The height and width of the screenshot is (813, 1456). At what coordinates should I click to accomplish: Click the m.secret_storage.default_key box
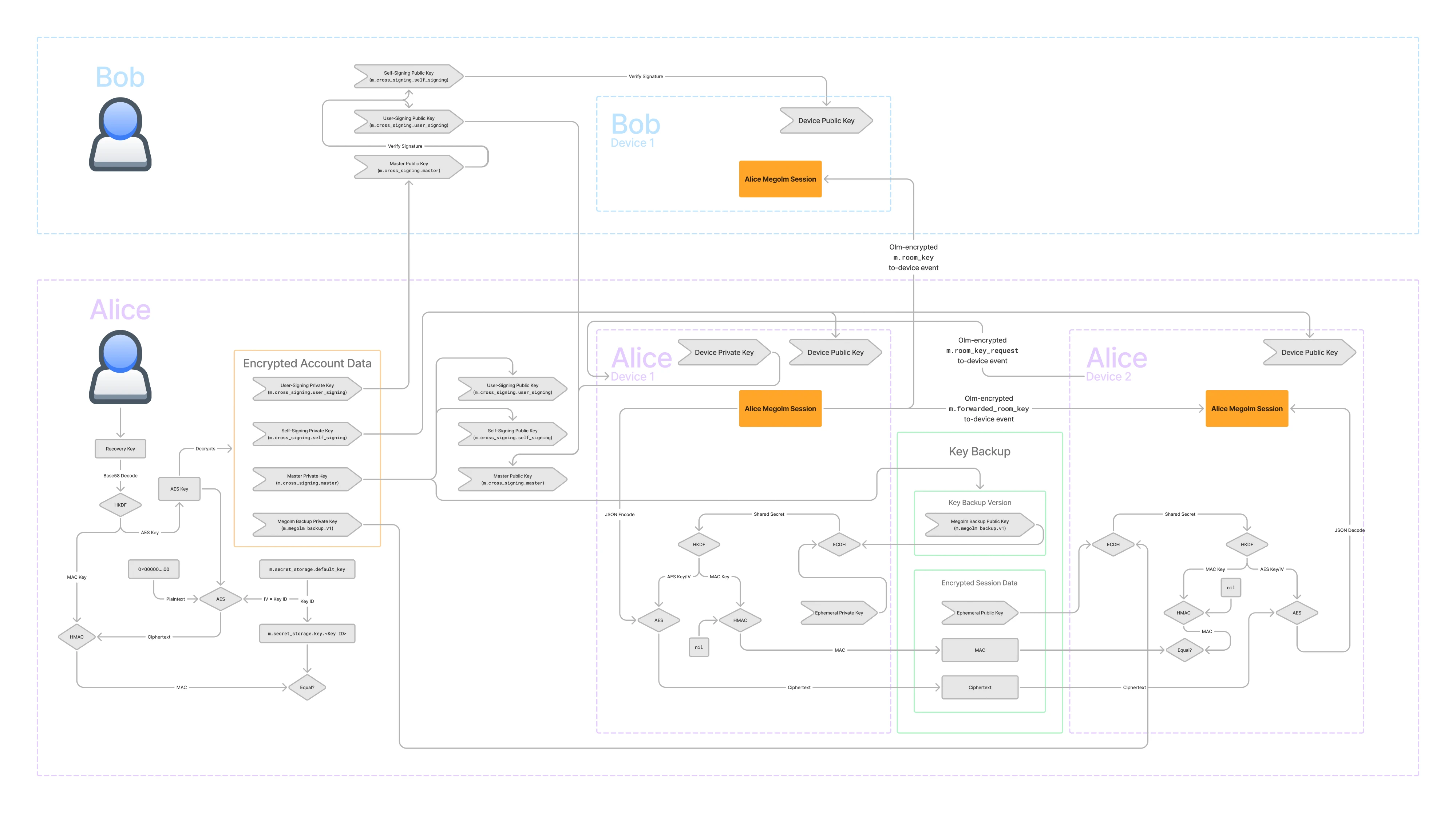coord(307,570)
